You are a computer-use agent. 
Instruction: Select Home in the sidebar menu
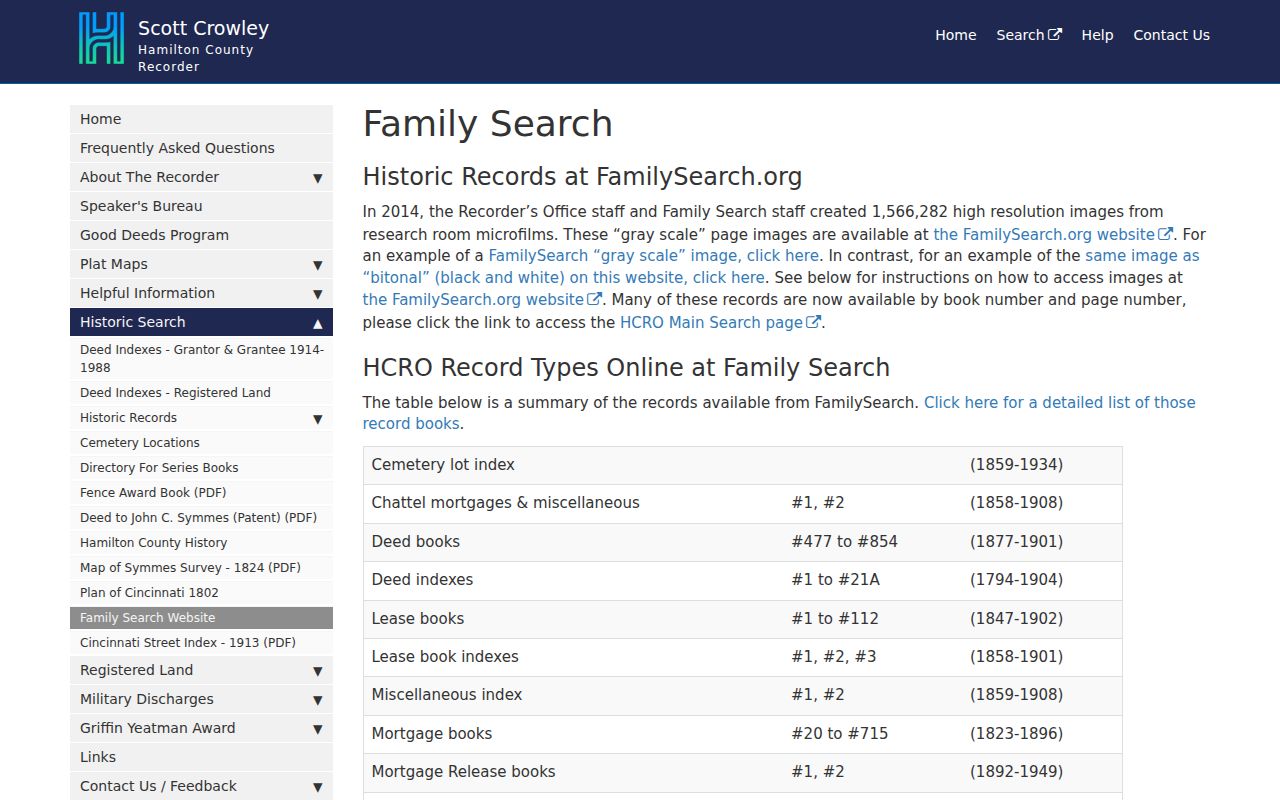click(x=201, y=119)
